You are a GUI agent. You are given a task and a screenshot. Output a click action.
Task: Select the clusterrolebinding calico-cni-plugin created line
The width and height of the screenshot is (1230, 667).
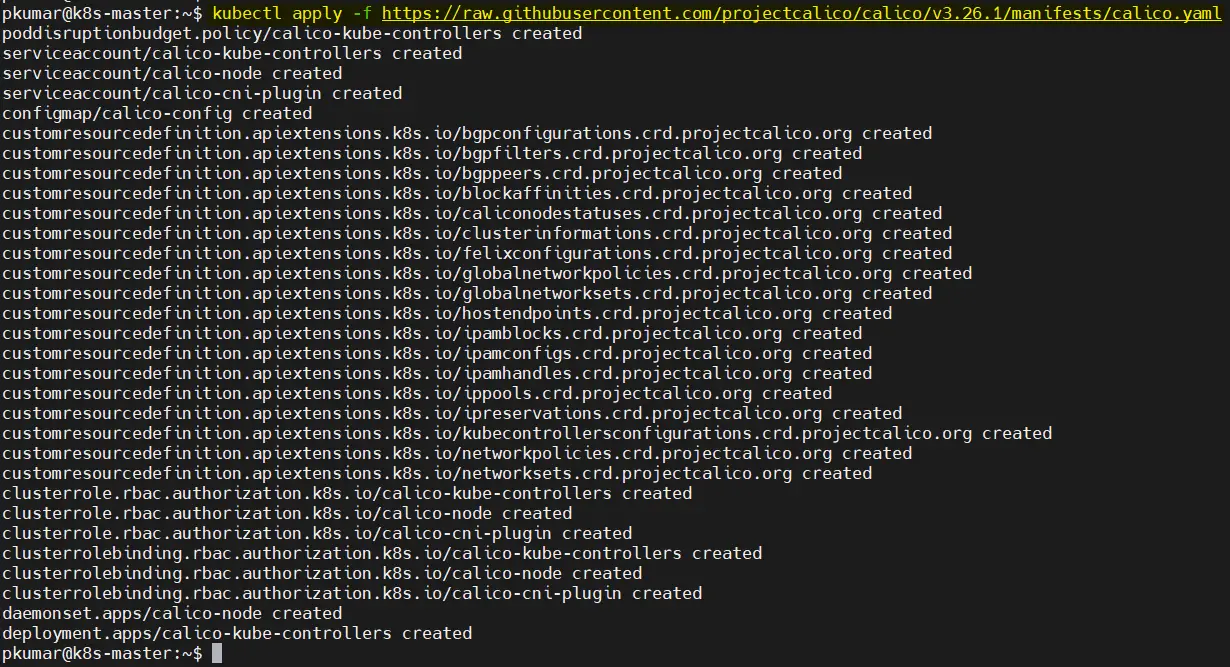tap(352, 593)
